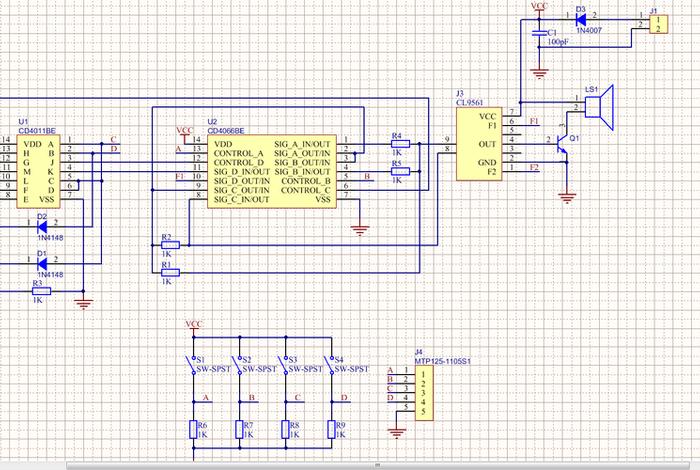Select diode D2 1N4148
700x470 pixels.
(x=42, y=227)
